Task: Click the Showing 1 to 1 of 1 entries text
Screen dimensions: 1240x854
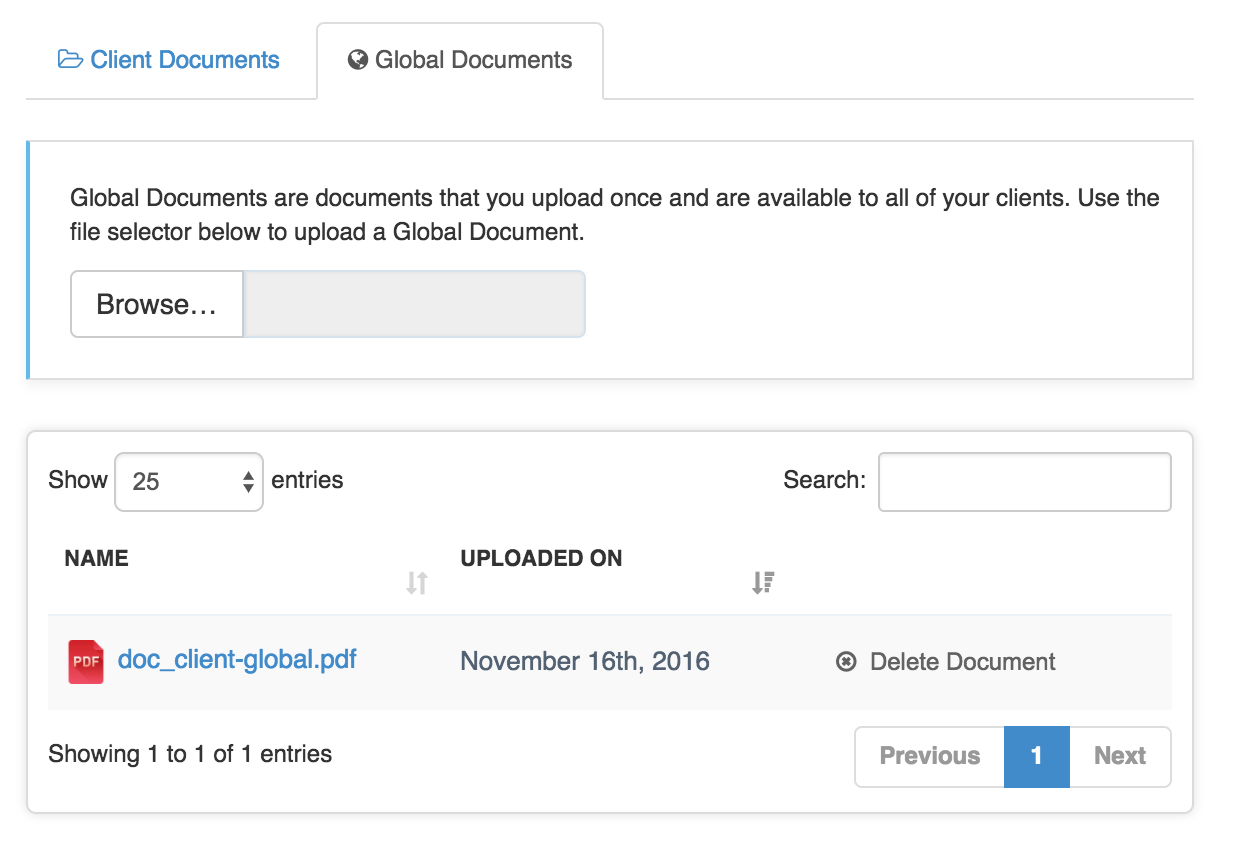Action: (190, 754)
